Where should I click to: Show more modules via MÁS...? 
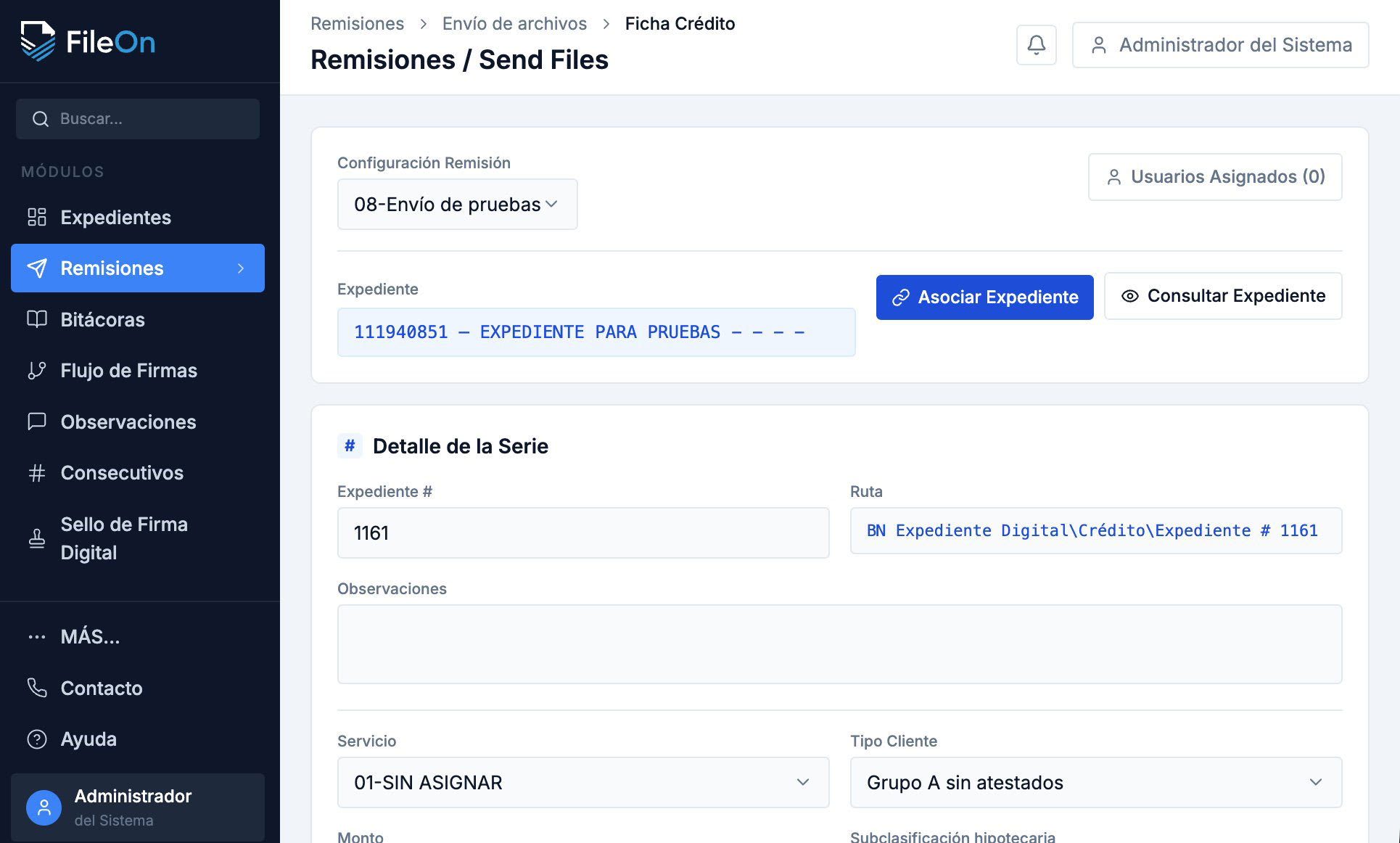pos(138,637)
